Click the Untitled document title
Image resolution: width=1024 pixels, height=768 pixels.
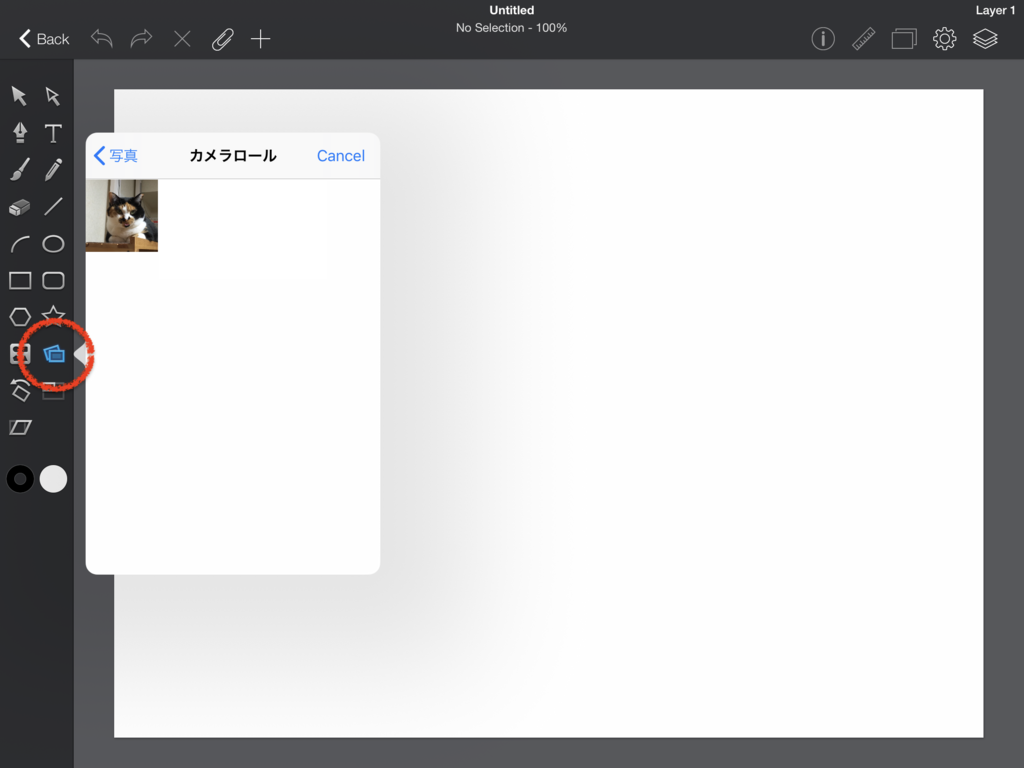512,10
